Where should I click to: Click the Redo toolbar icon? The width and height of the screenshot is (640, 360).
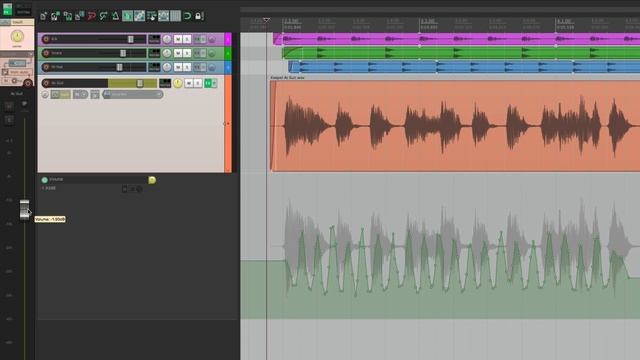pos(103,16)
